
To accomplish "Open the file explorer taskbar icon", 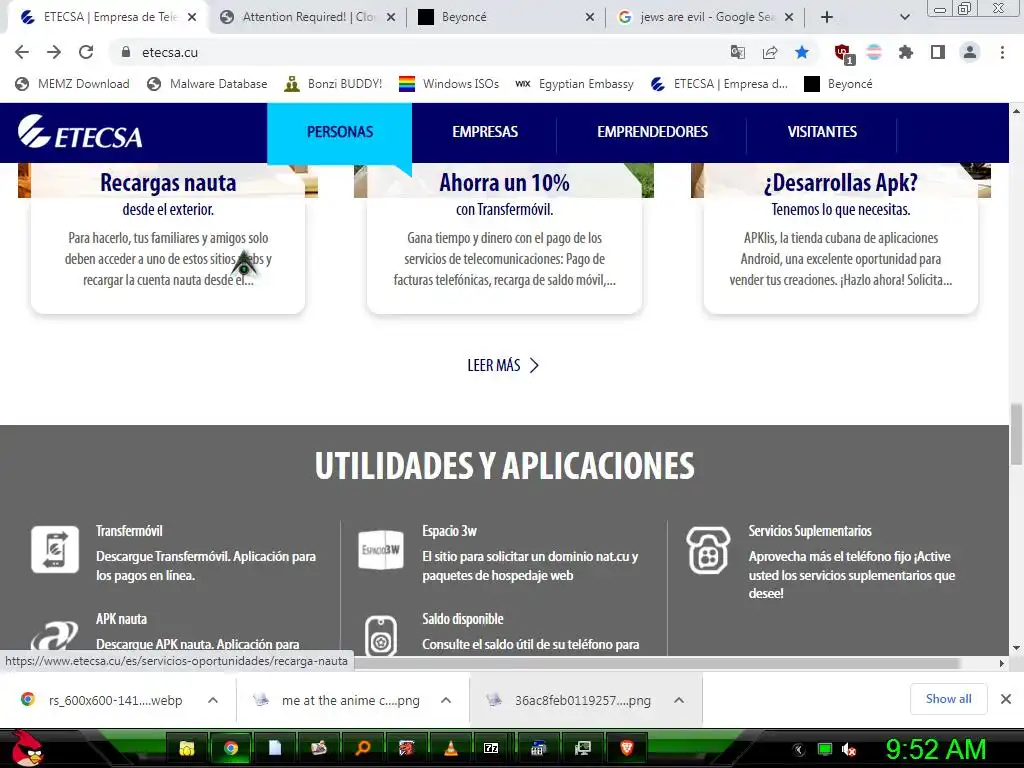I will [x=187, y=748].
